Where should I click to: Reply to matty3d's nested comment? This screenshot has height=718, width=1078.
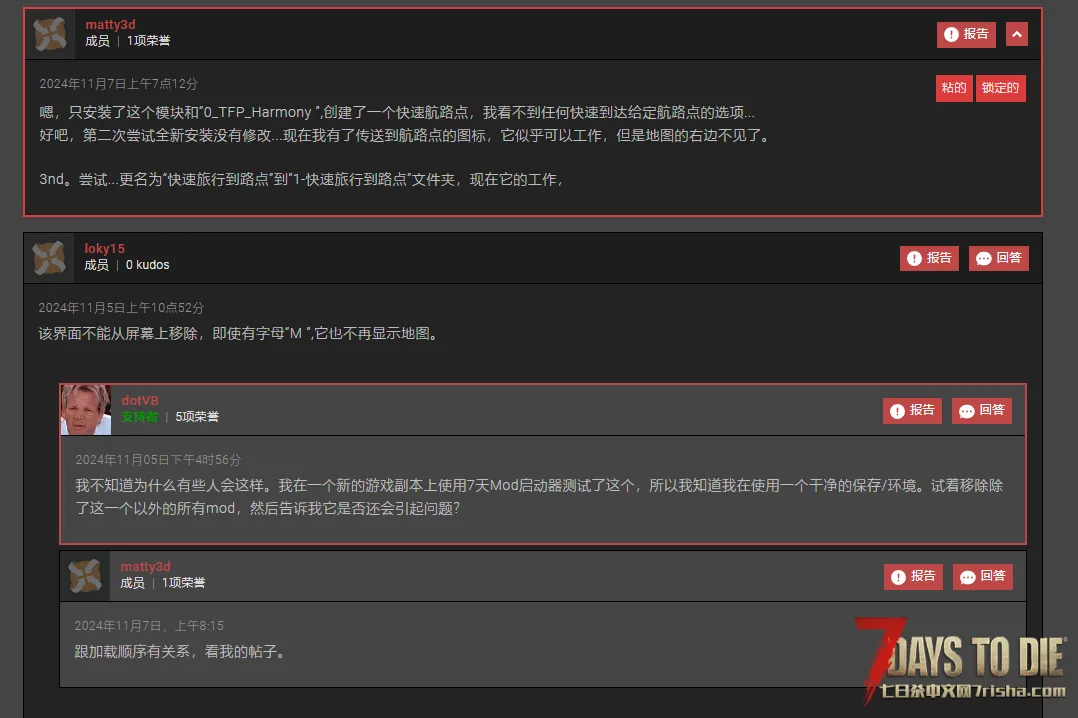click(982, 576)
